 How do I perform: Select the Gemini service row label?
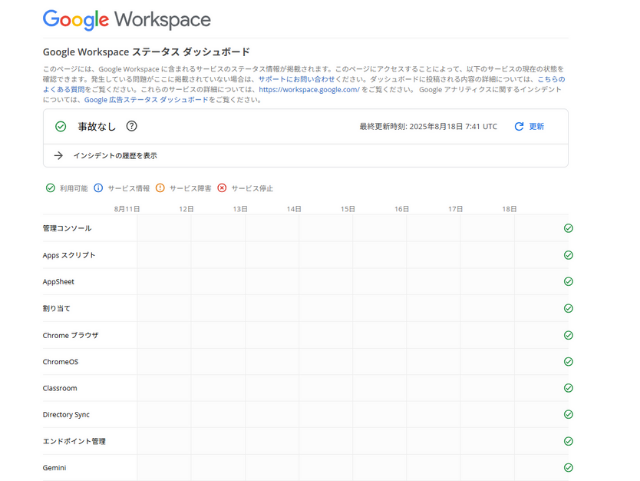[56, 467]
